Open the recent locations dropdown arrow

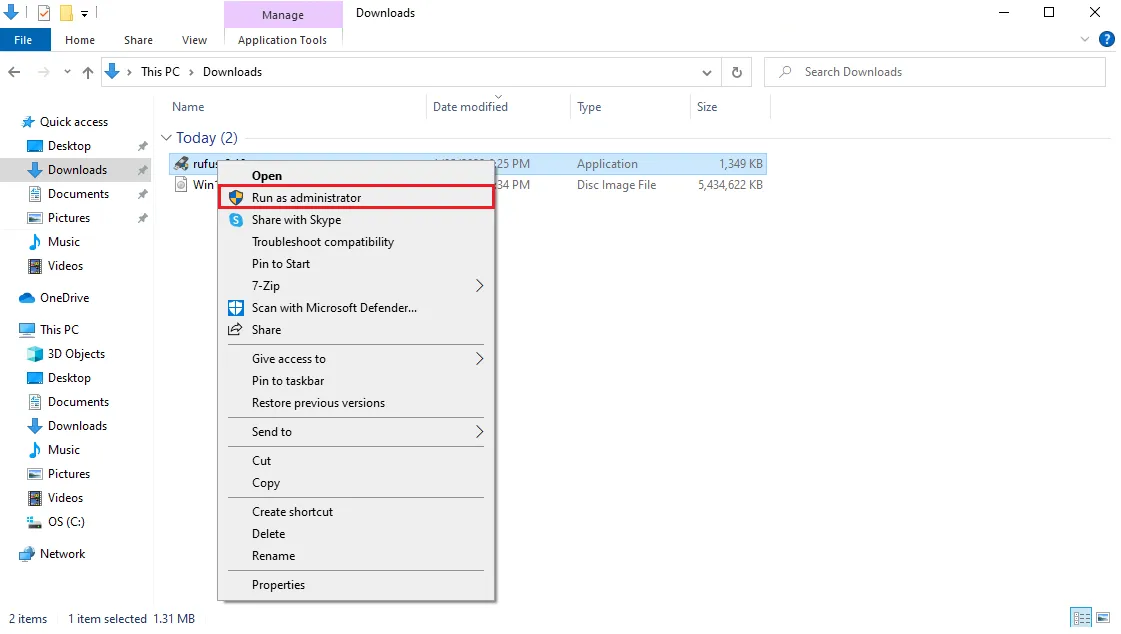pos(67,72)
